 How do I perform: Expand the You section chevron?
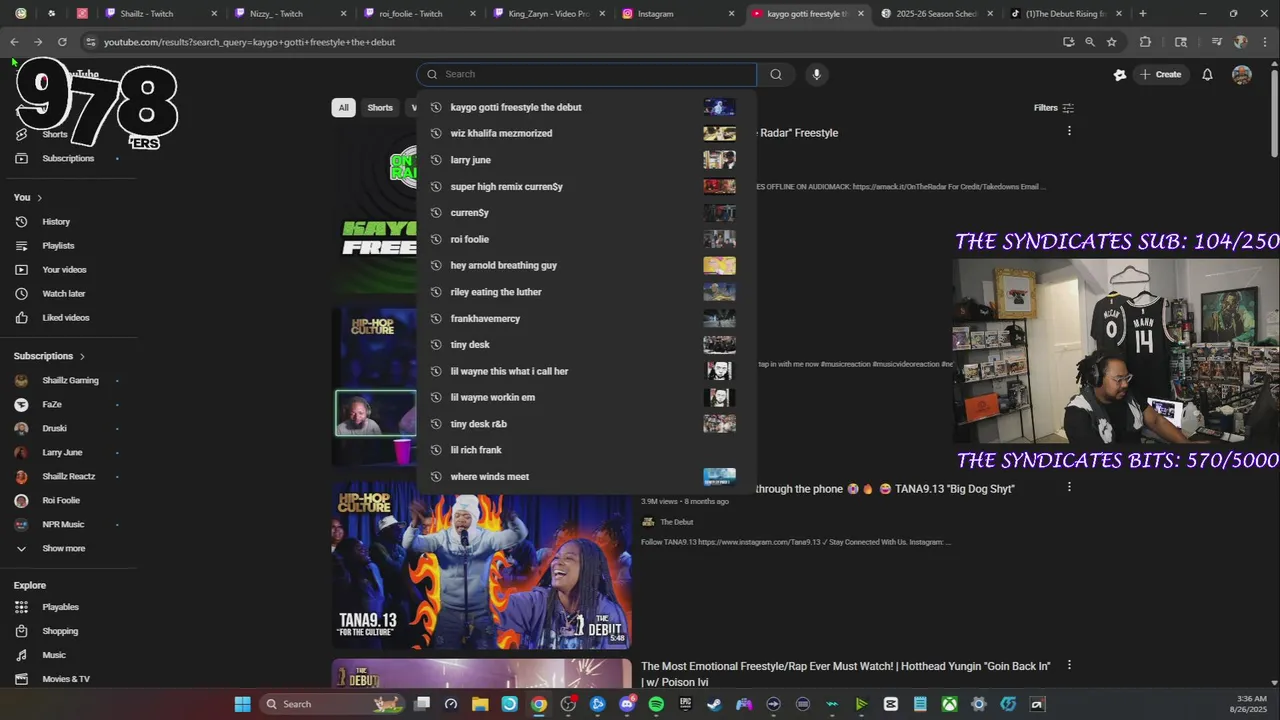point(39,197)
